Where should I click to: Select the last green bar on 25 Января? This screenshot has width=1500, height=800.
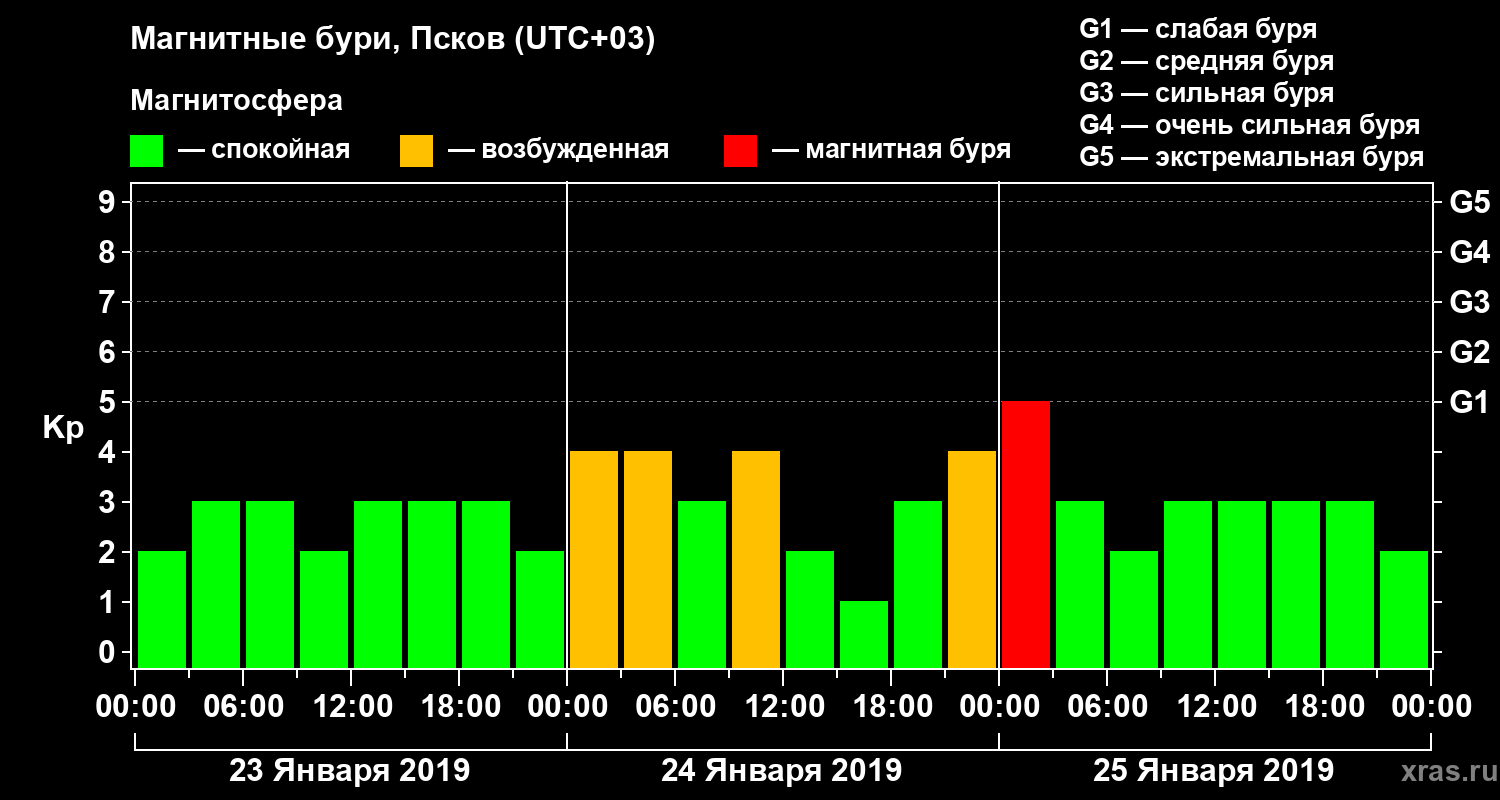click(1404, 609)
